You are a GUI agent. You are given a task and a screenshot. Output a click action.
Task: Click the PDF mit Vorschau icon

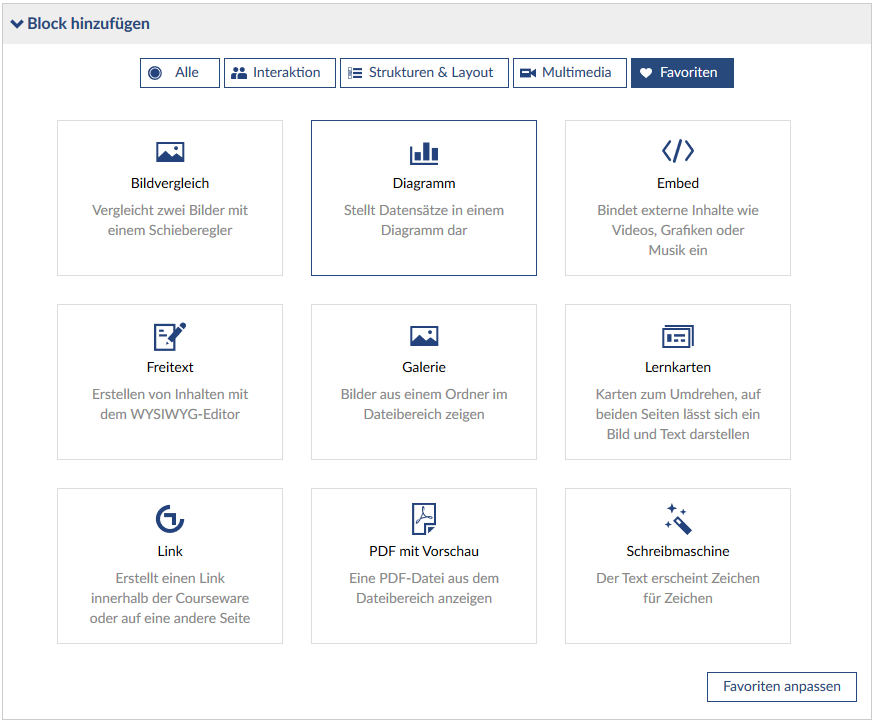coord(424,519)
